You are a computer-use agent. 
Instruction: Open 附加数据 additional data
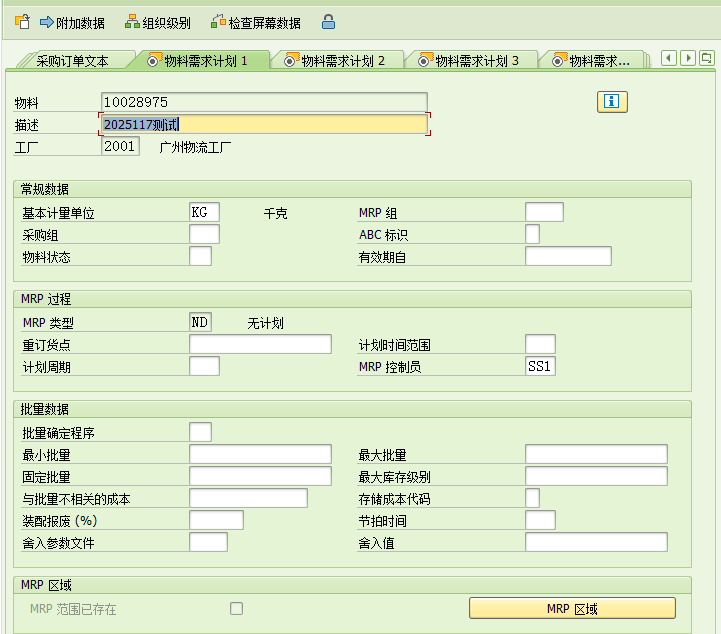click(72, 22)
